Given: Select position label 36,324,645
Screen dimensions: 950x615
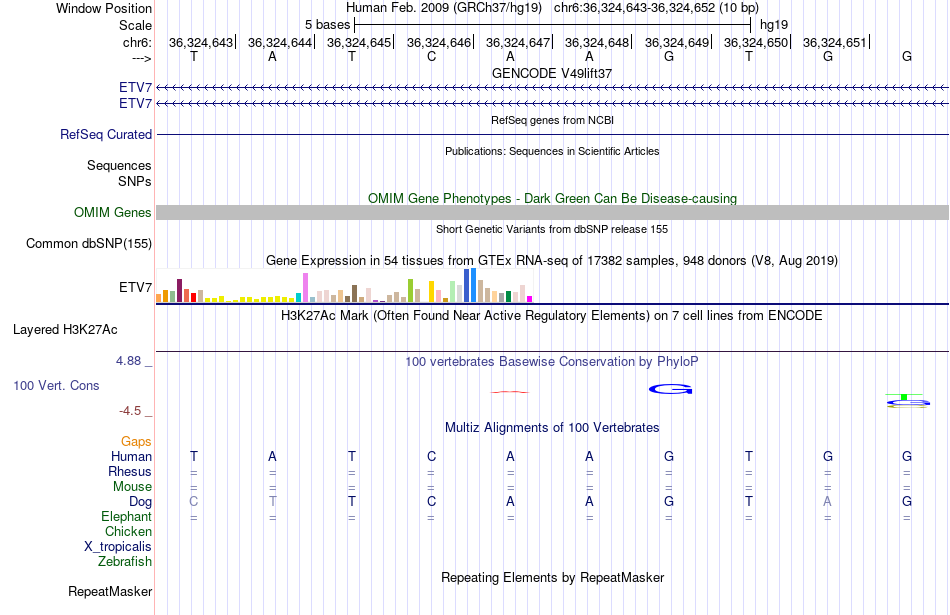Looking at the screenshot, I should [x=359, y=42].
